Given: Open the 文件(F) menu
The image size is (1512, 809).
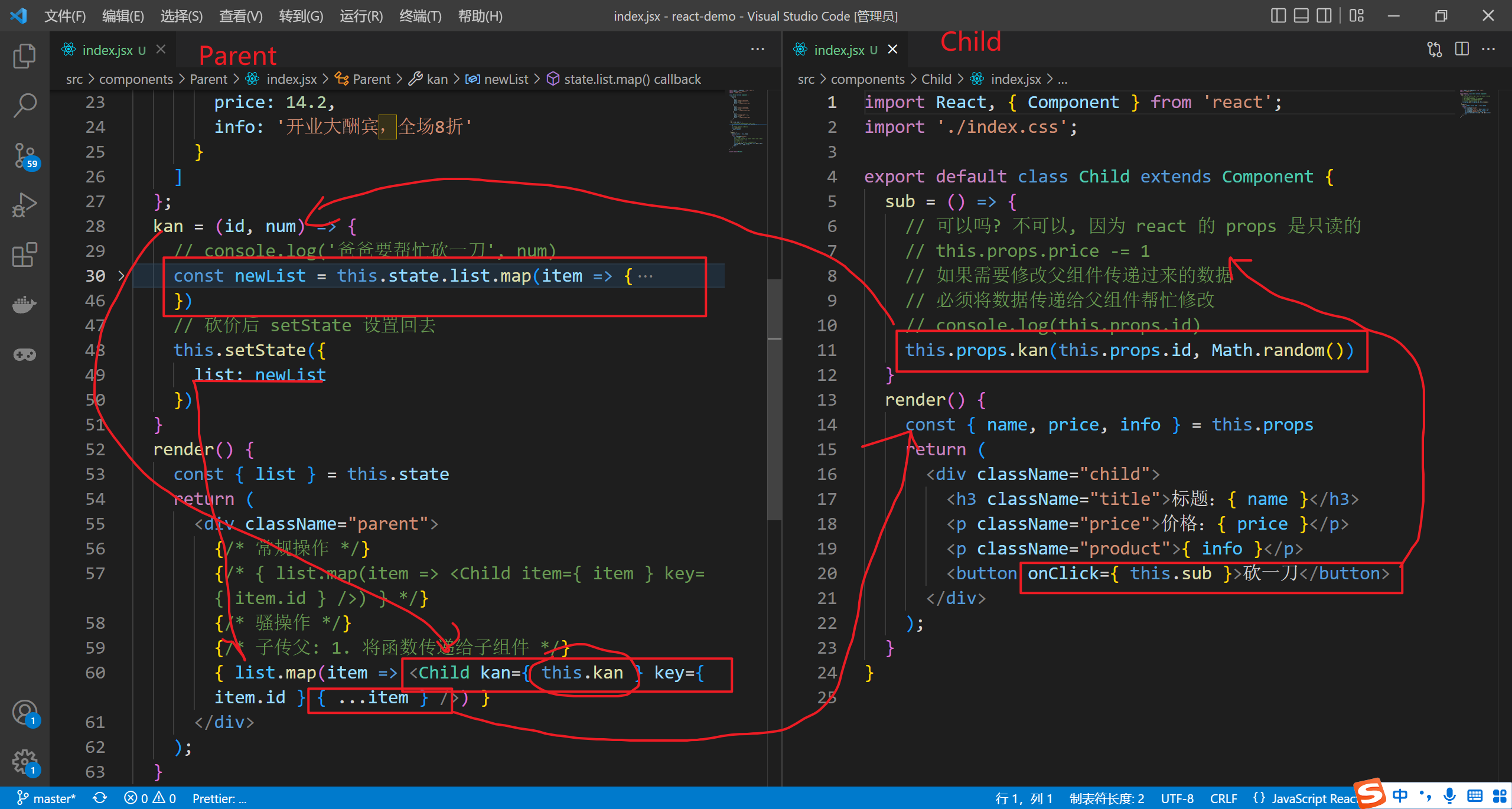Looking at the screenshot, I should [65, 16].
